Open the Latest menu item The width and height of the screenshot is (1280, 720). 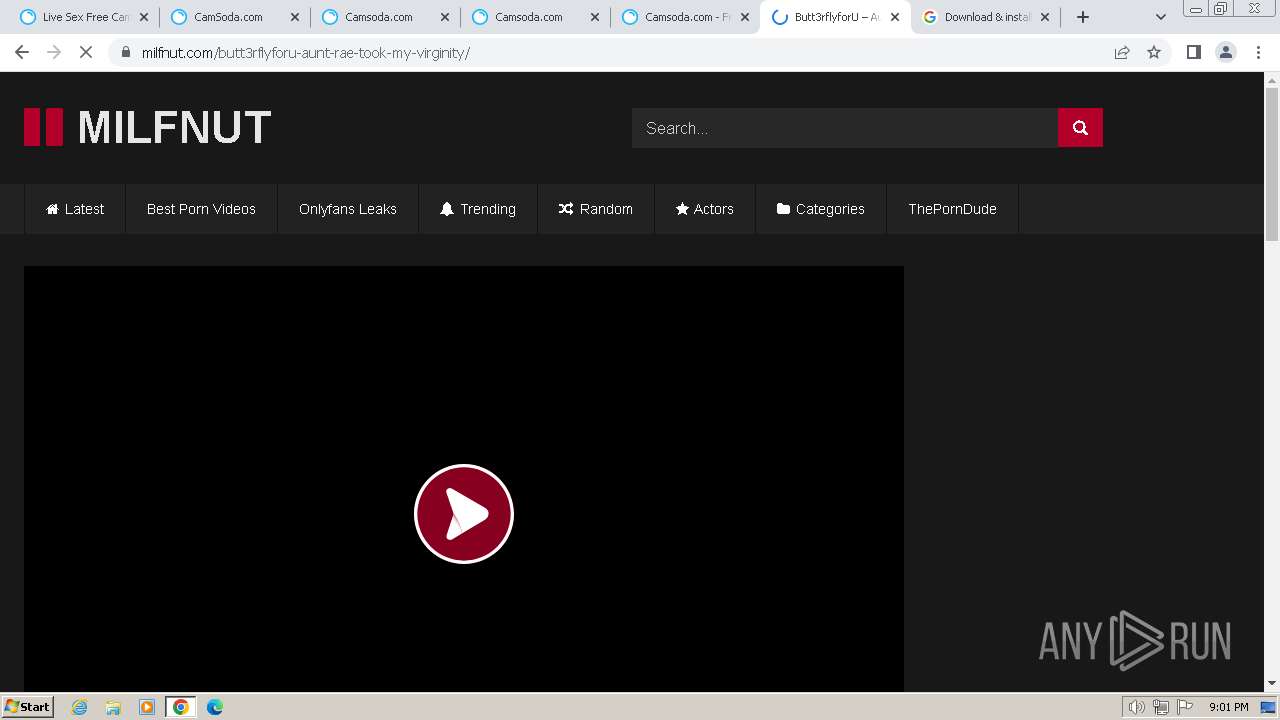pyautogui.click(x=75, y=209)
